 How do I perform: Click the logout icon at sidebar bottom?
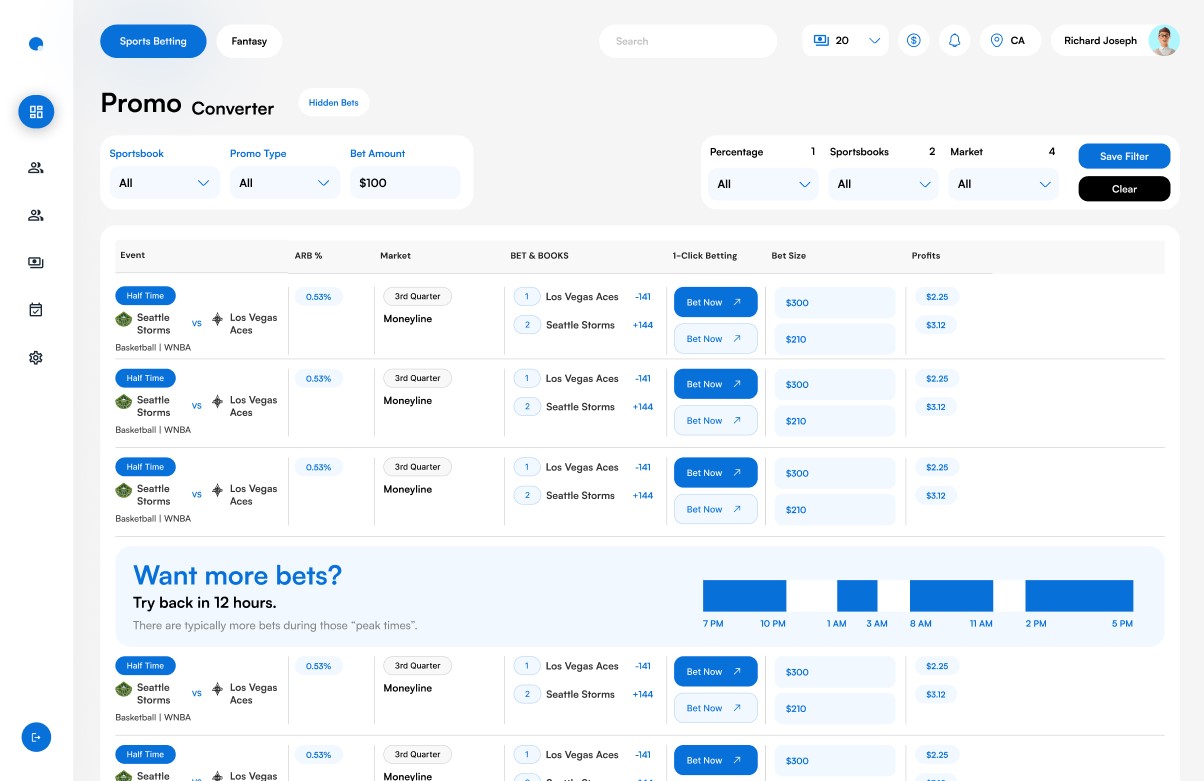tap(36, 737)
